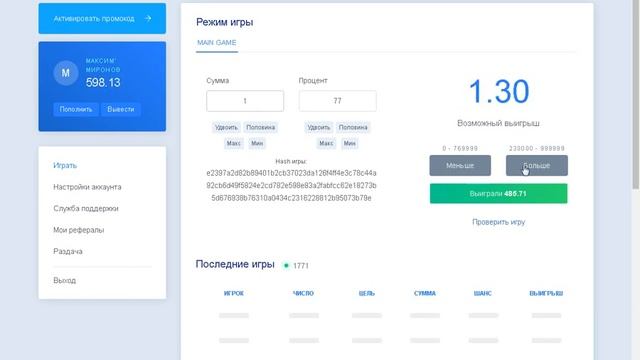Click the 1.30 possible win value
Screen dimensions: 640x360
[x=499, y=91]
